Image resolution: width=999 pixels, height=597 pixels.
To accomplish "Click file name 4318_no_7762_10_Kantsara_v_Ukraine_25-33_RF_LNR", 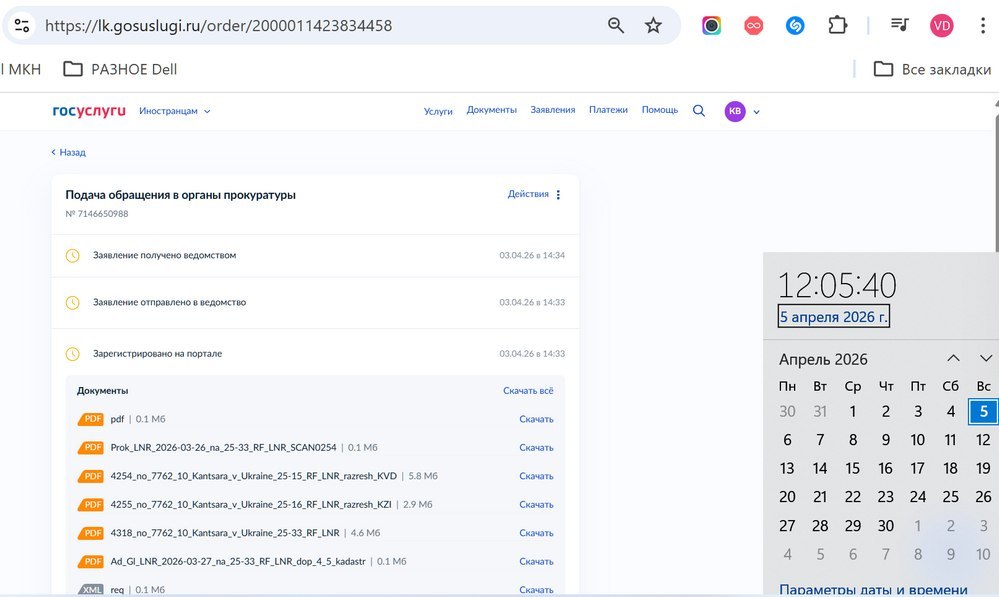I will coord(225,533).
